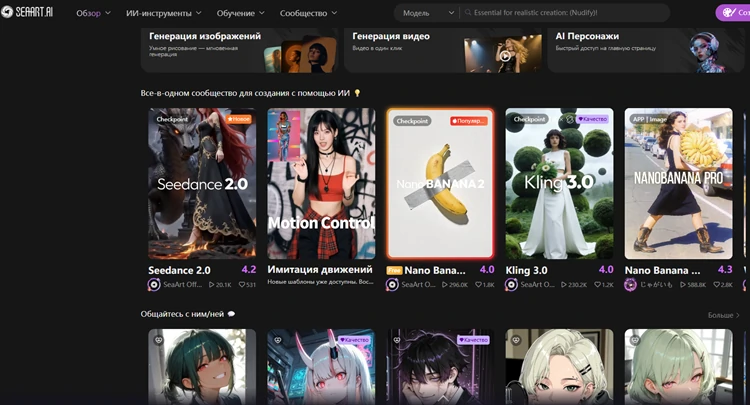Click the Seedance 2.0 title

[x=179, y=270]
